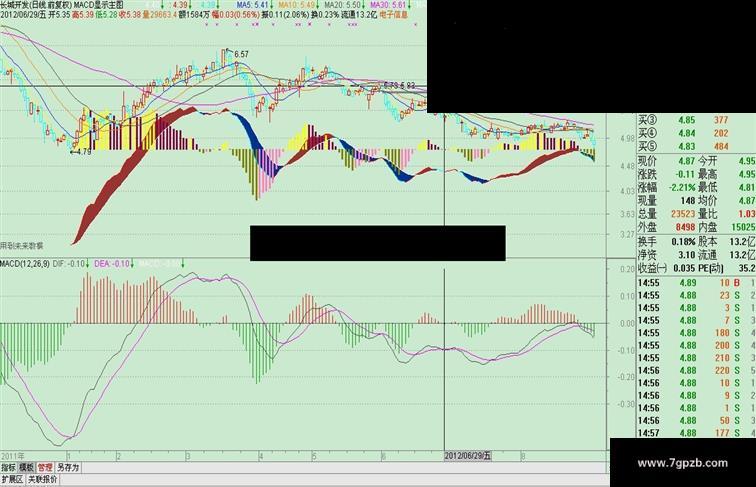Click the MACD(12,26,9) indicator label
Screen dimensions: 756x487
(x=25, y=264)
